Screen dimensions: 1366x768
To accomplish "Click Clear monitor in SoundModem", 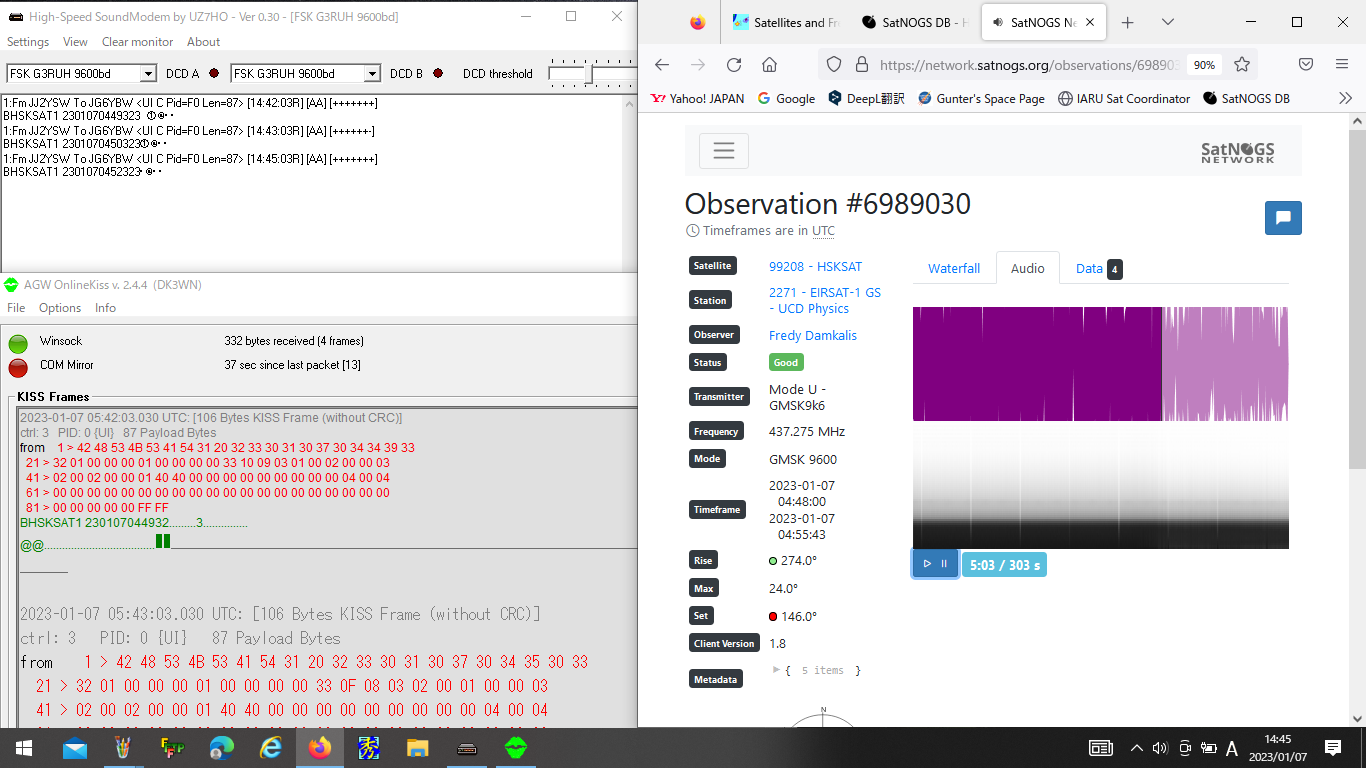I will tap(137, 42).
